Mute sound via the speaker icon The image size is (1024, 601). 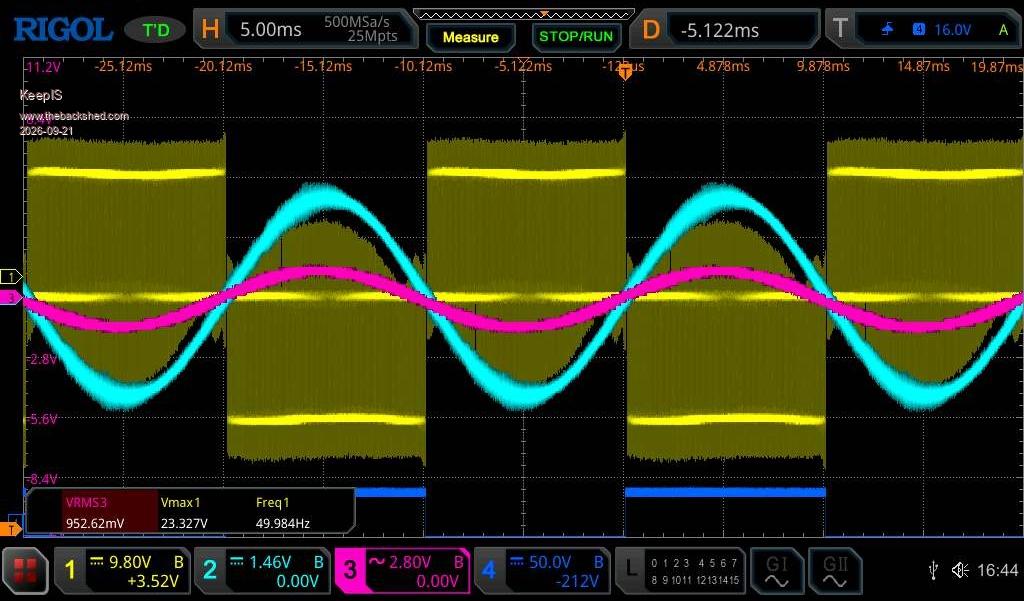[x=960, y=570]
